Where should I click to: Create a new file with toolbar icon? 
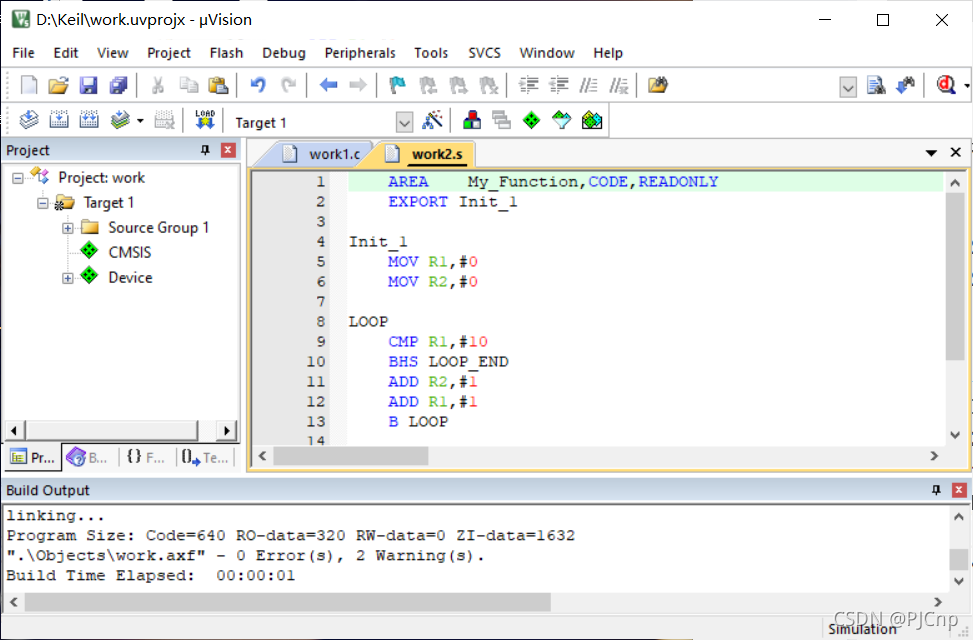29,85
